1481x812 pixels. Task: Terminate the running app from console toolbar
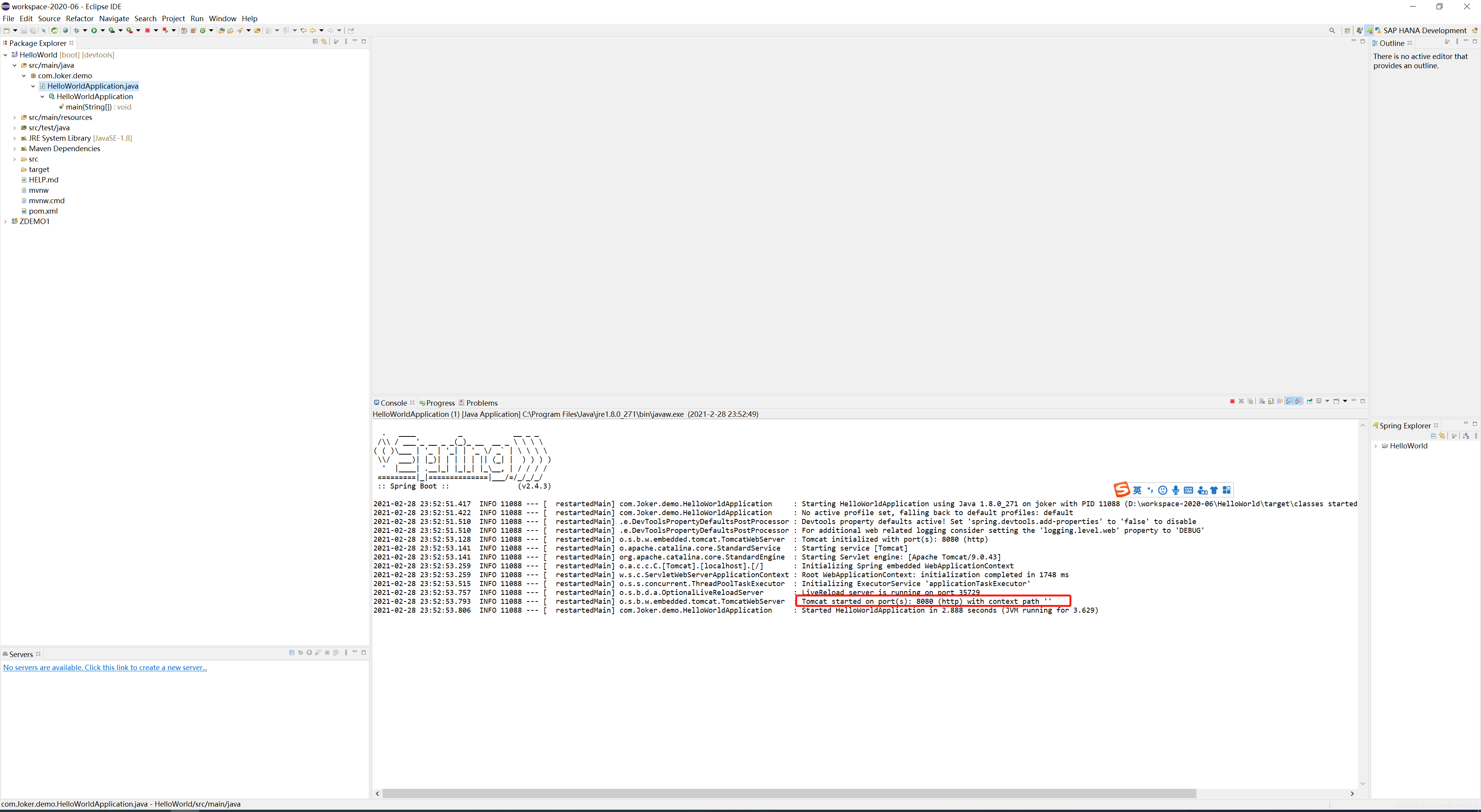point(1232,401)
